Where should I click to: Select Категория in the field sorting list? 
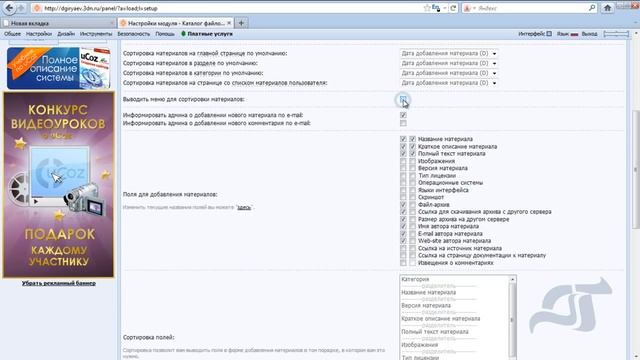pyautogui.click(x=415, y=279)
